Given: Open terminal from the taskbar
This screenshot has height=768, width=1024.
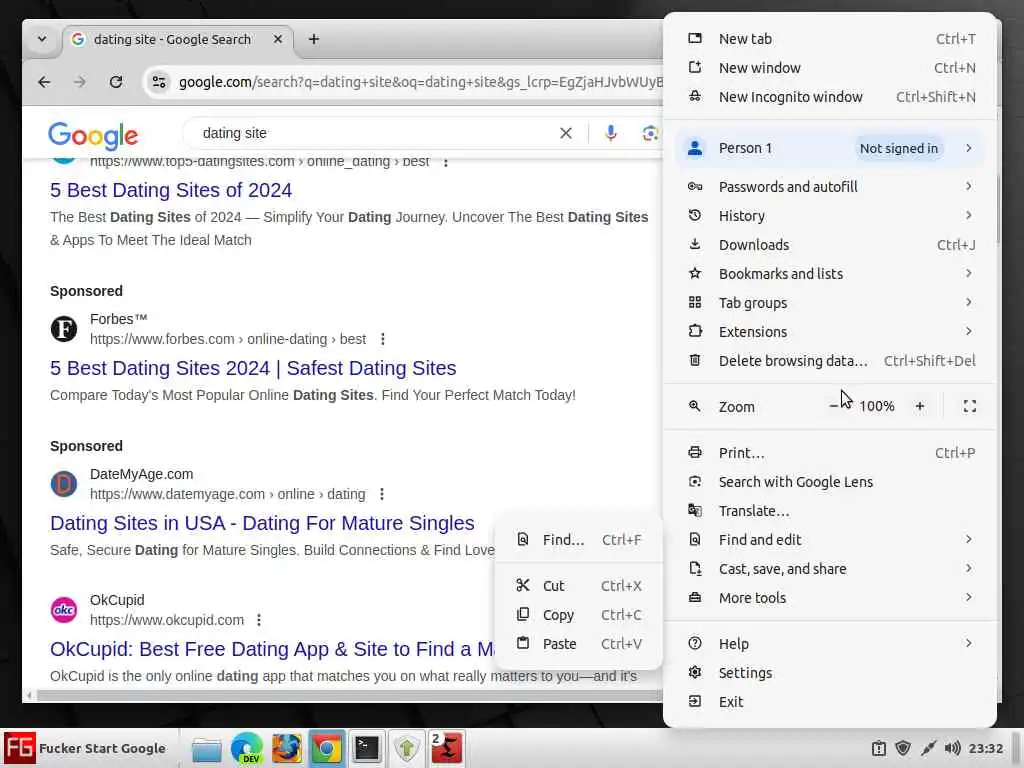Looking at the screenshot, I should point(366,749).
